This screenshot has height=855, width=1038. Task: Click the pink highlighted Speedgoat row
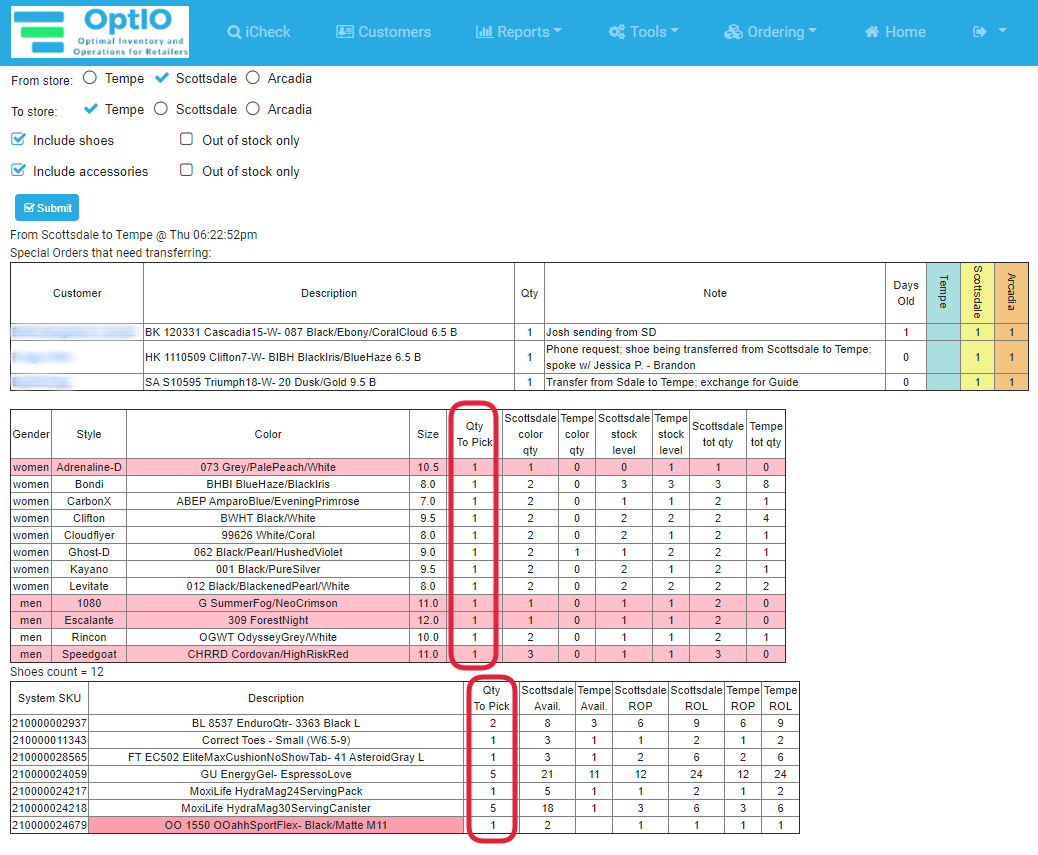click(267, 653)
